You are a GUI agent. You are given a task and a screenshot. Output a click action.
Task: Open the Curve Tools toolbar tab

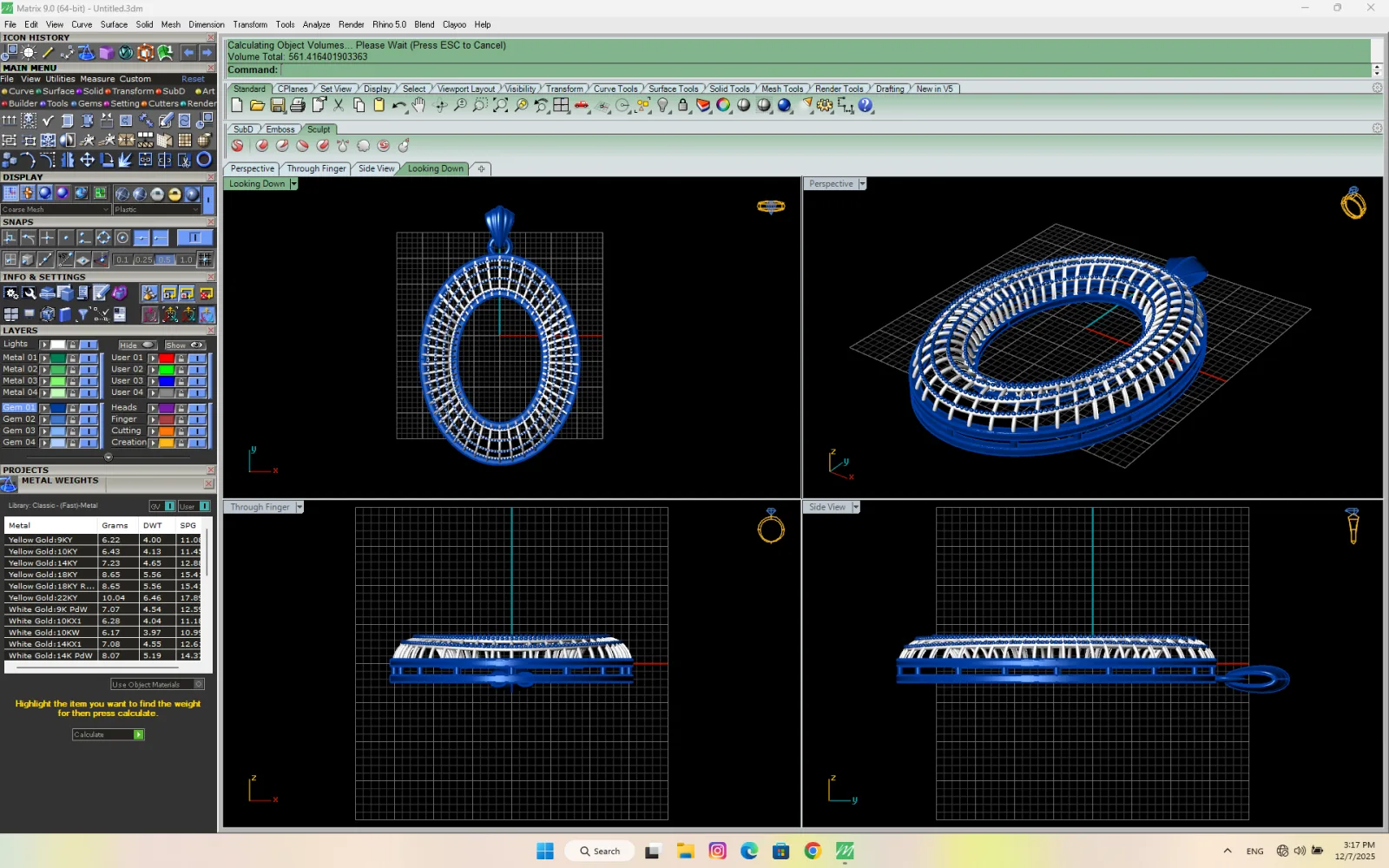[x=616, y=89]
